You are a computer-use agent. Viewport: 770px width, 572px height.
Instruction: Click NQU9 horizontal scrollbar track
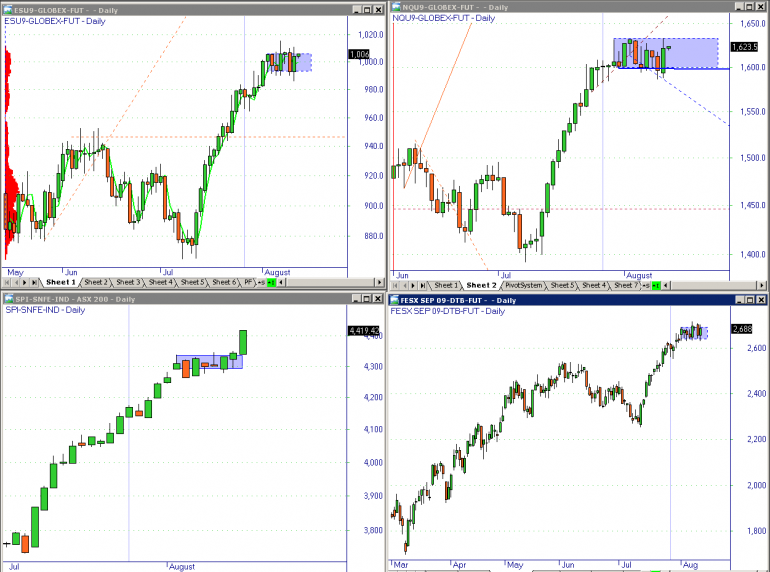(714, 285)
